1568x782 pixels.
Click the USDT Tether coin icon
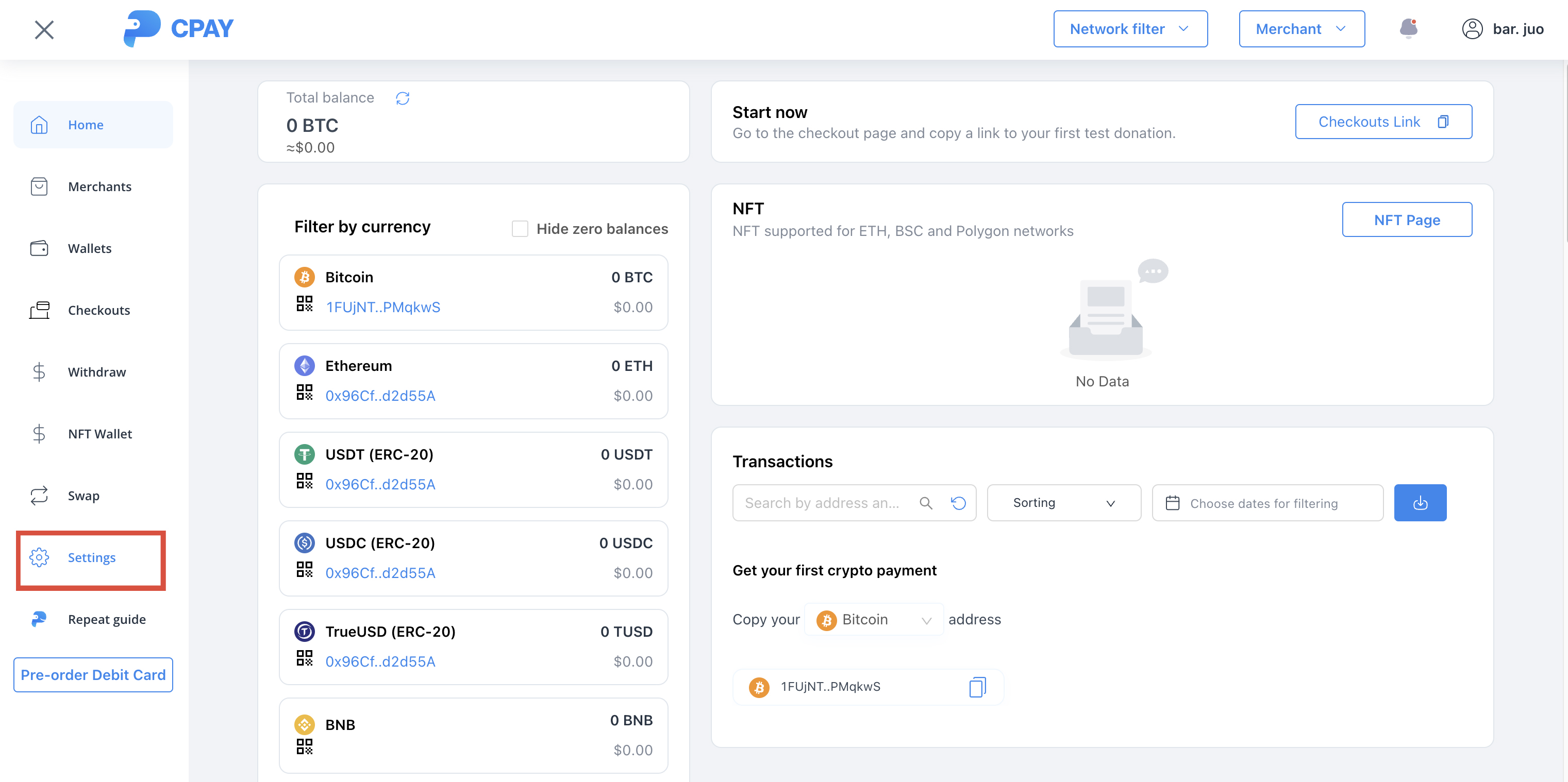304,454
